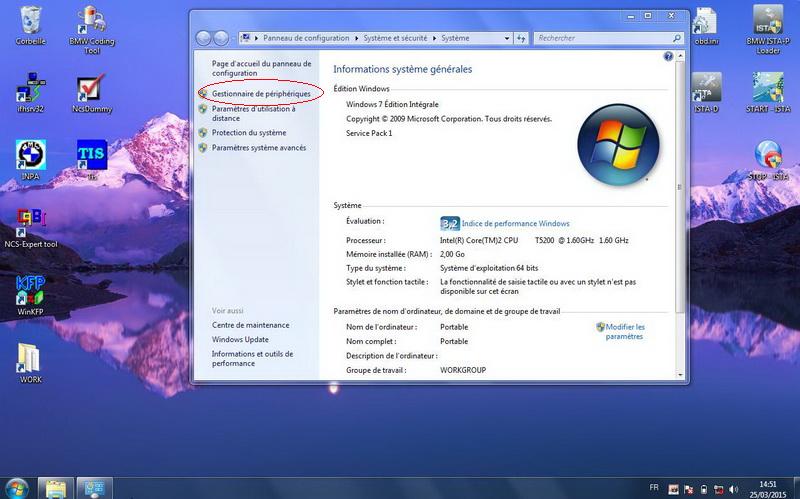Select the WORK folder shortcut

[31, 362]
